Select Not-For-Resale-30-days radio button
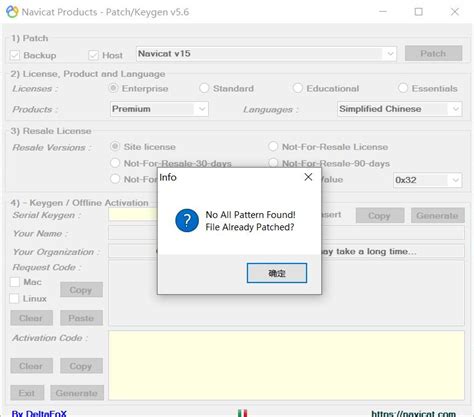This screenshot has height=417, width=474. point(115,163)
